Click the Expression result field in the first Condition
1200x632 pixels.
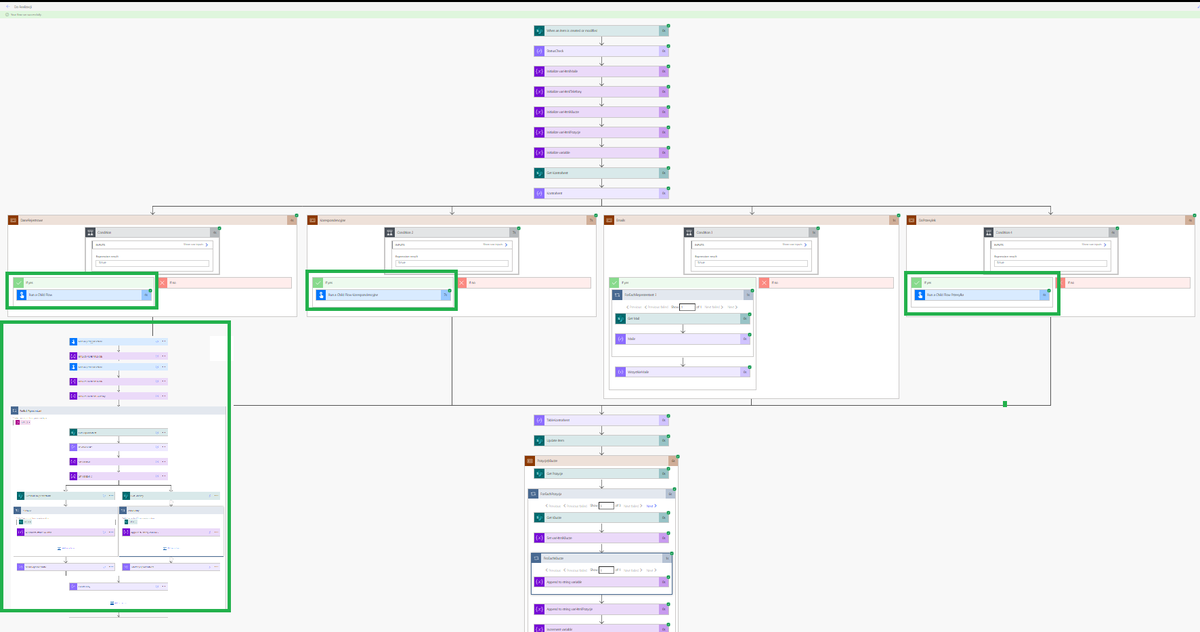tap(153, 263)
